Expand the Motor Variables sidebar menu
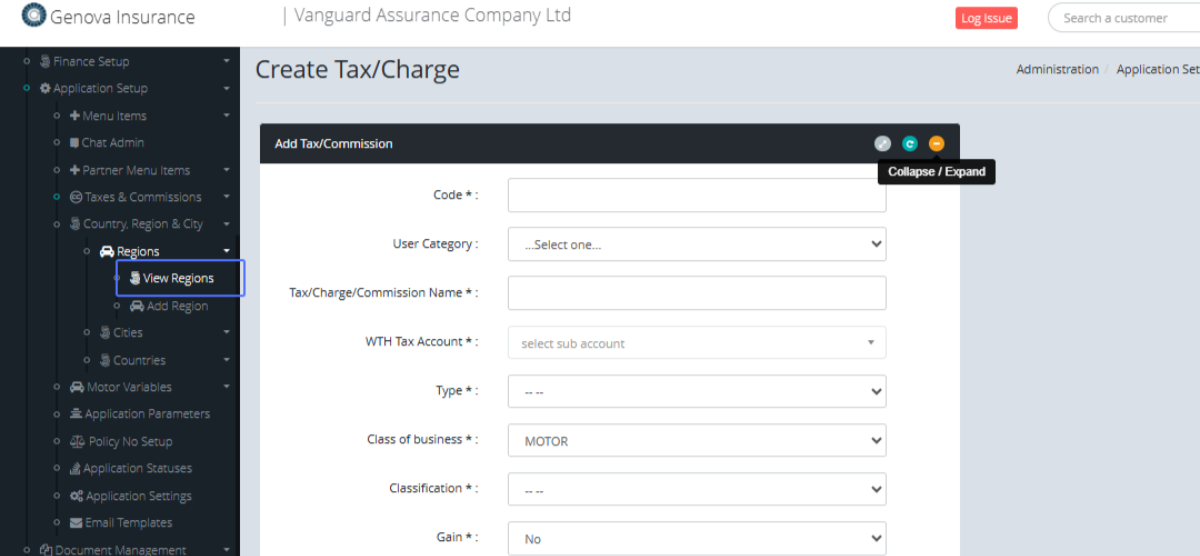The height and width of the screenshot is (556, 1200). point(128,387)
